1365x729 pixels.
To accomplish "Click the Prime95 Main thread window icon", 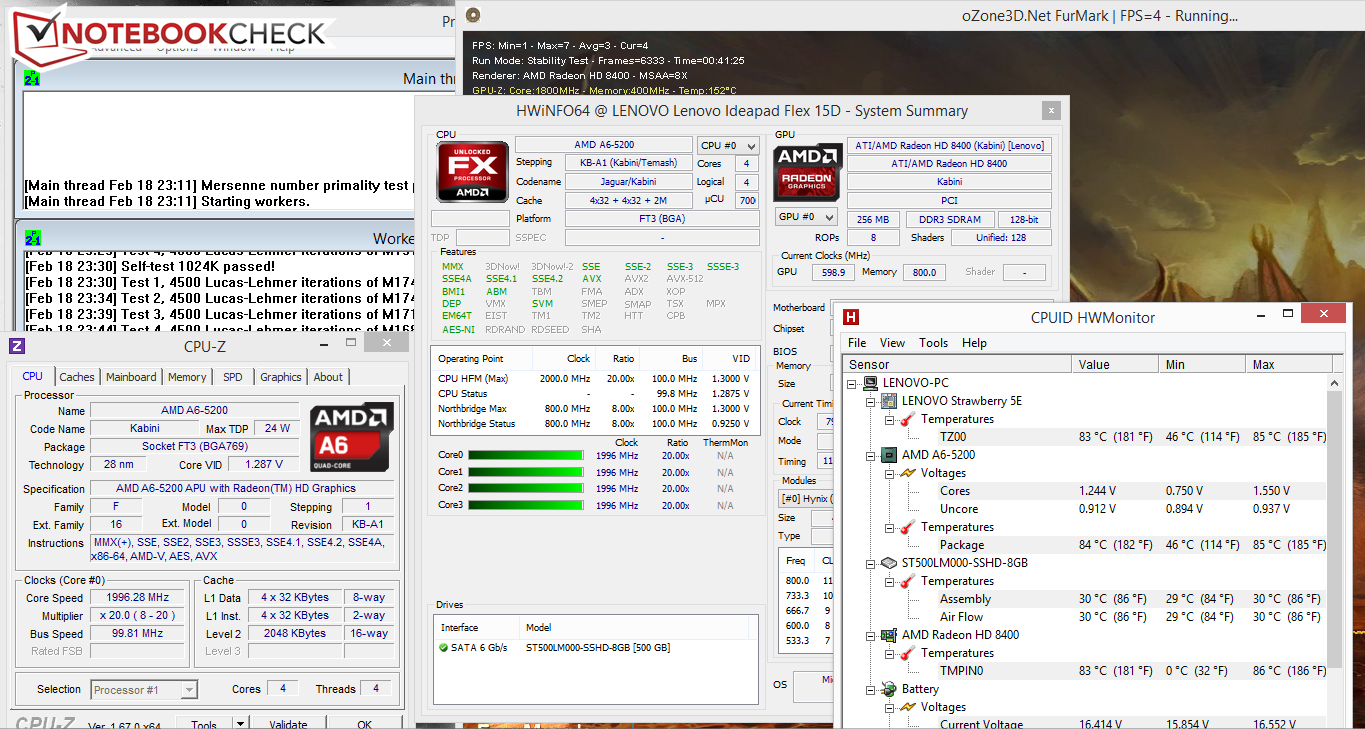I will pos(32,78).
